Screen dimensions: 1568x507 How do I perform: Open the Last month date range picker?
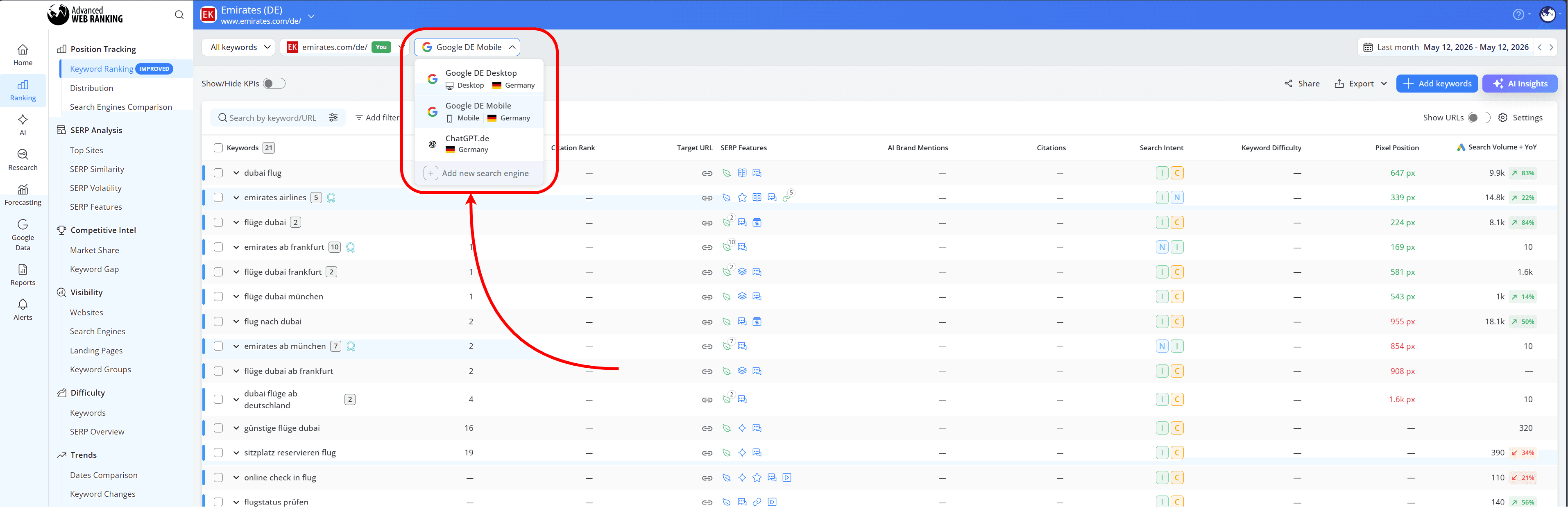tap(1445, 47)
